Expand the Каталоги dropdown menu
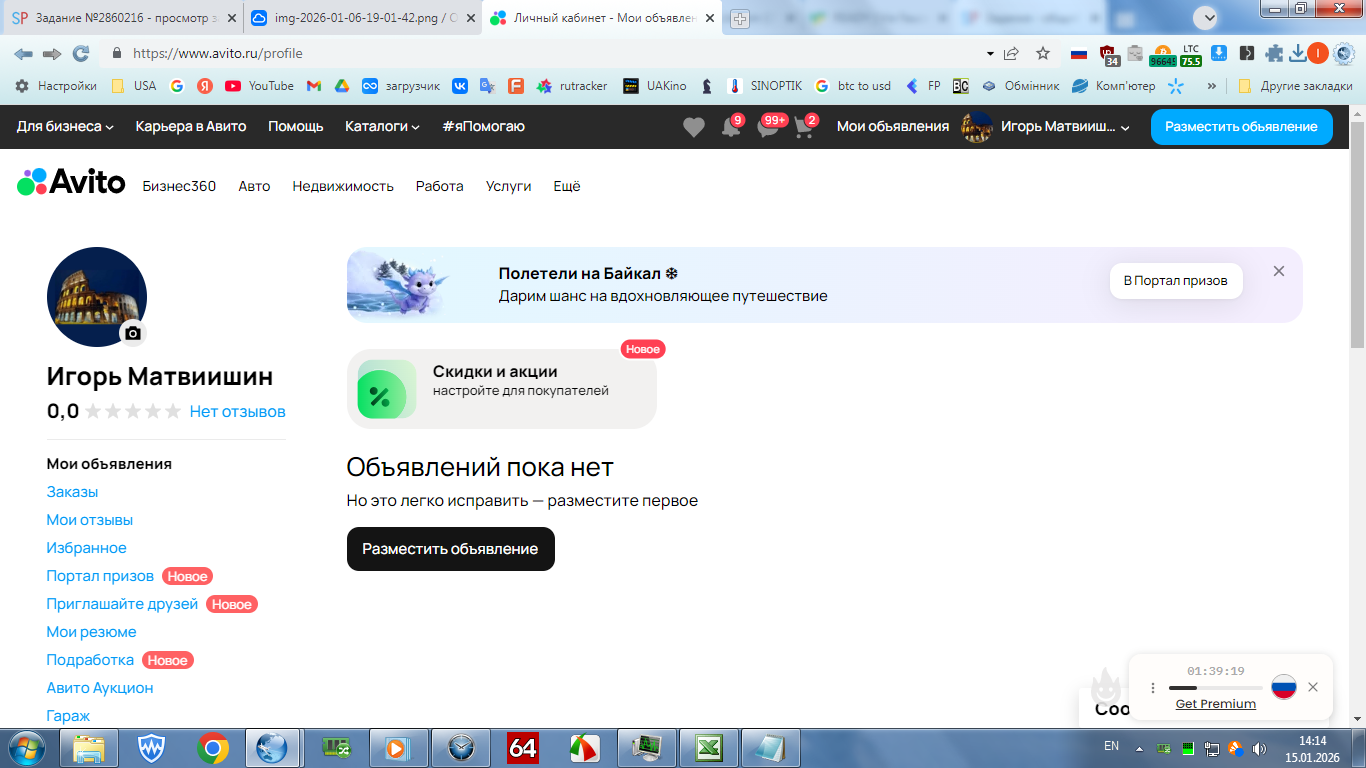 tap(382, 126)
